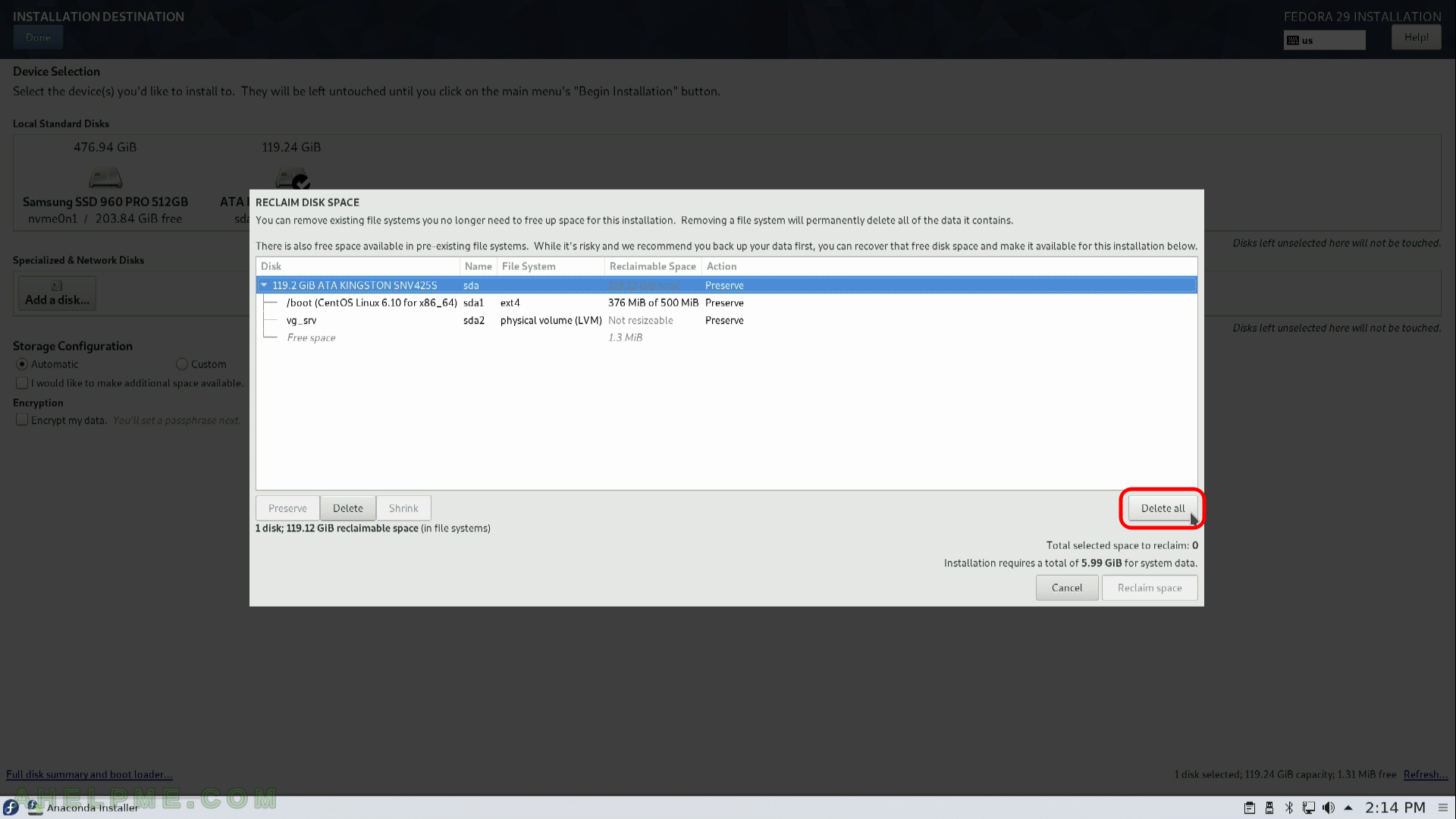Toggle make additional space available checkbox
1456x819 pixels.
[22, 383]
